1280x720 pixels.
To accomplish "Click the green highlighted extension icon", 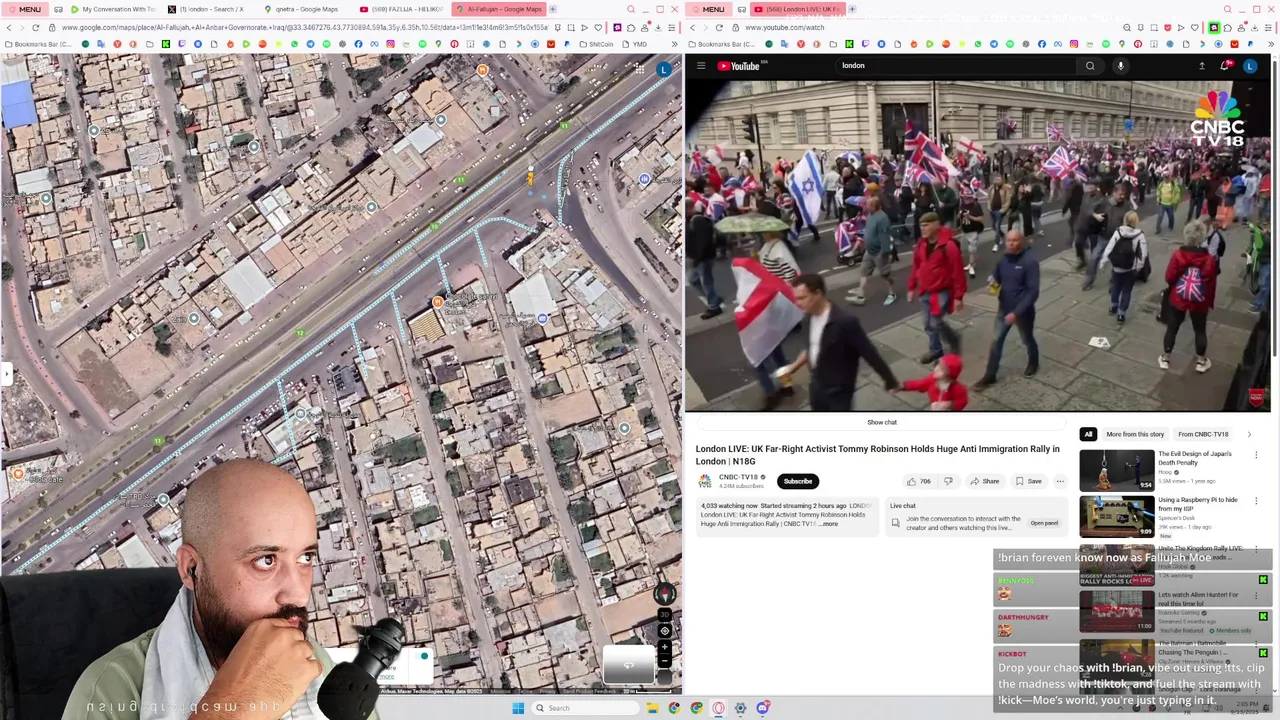I will 1214,28.
